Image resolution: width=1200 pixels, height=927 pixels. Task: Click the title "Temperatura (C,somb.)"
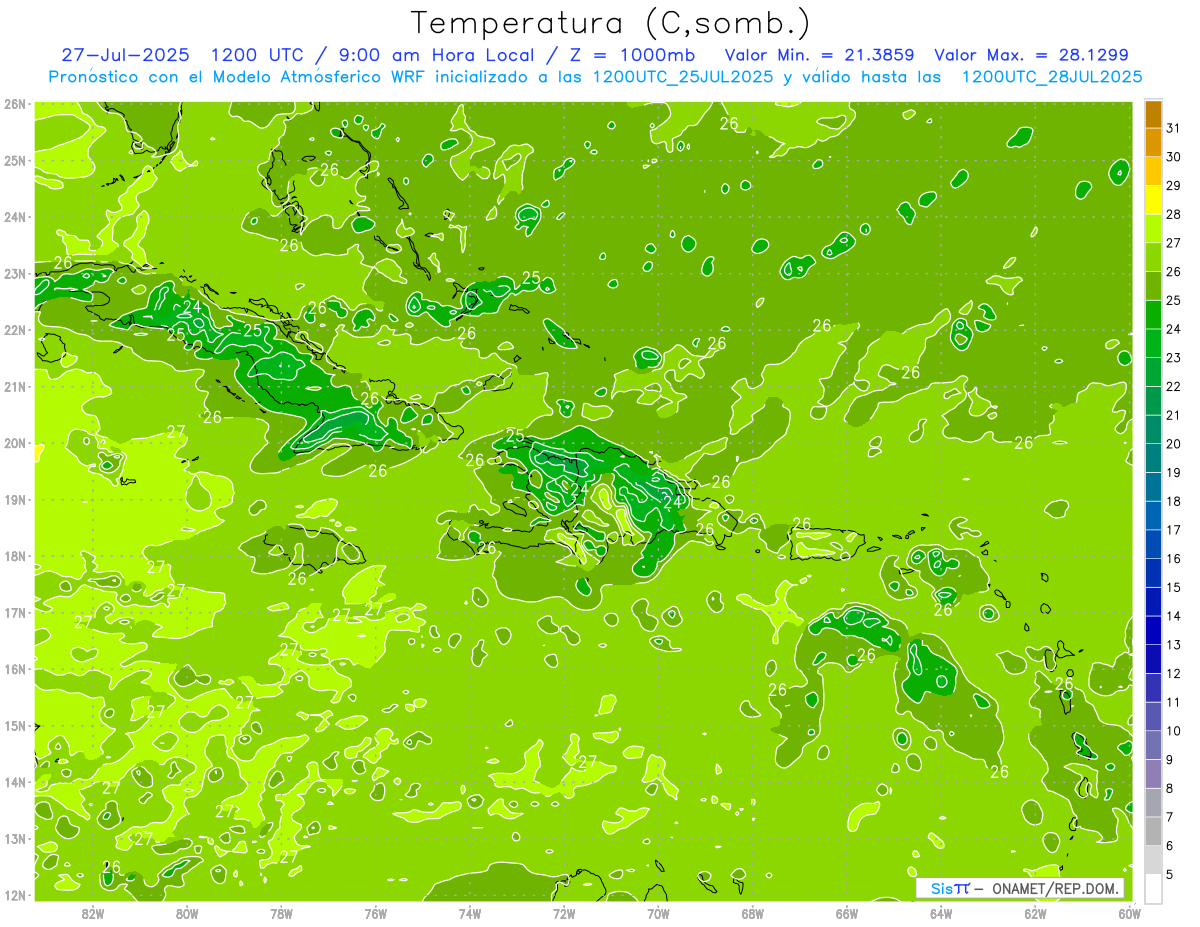click(x=611, y=24)
